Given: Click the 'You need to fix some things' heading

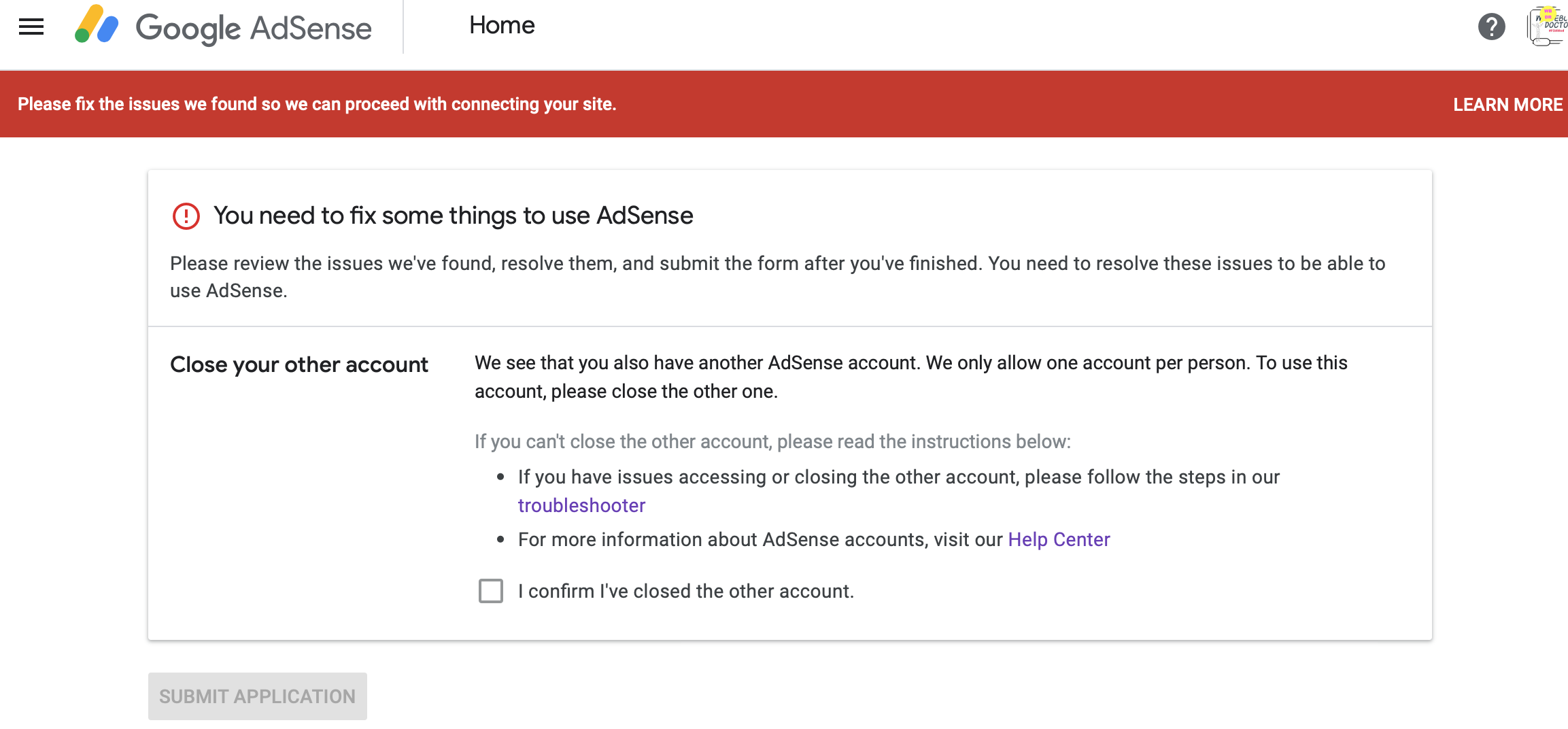Looking at the screenshot, I should (x=453, y=216).
